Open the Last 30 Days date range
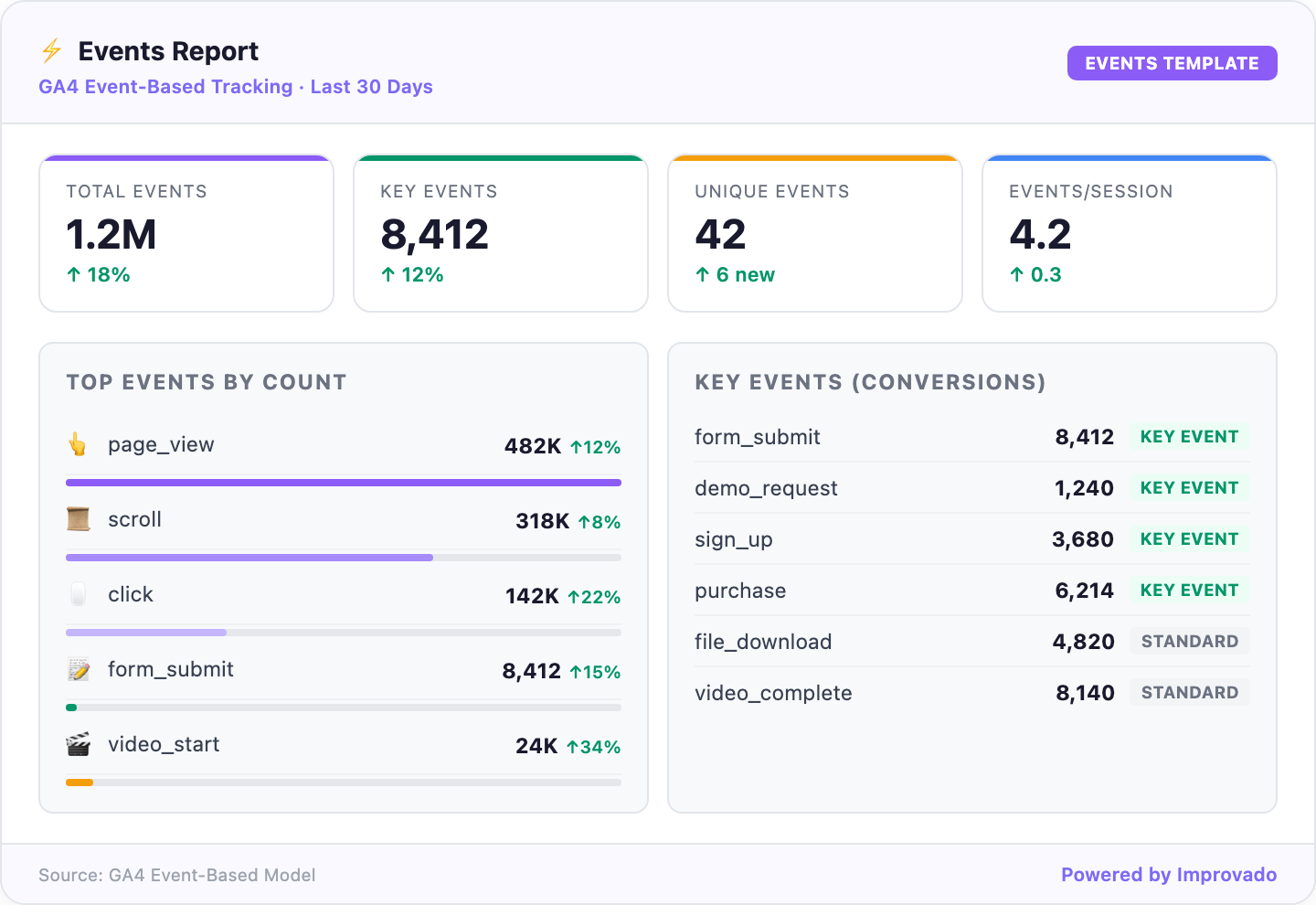Screen dimensions: 1316x905 click(x=371, y=86)
